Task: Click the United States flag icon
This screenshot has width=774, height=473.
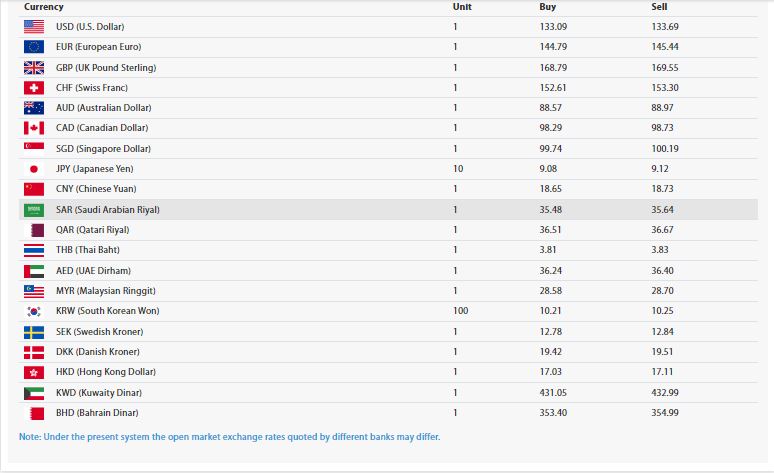Action: (34, 26)
